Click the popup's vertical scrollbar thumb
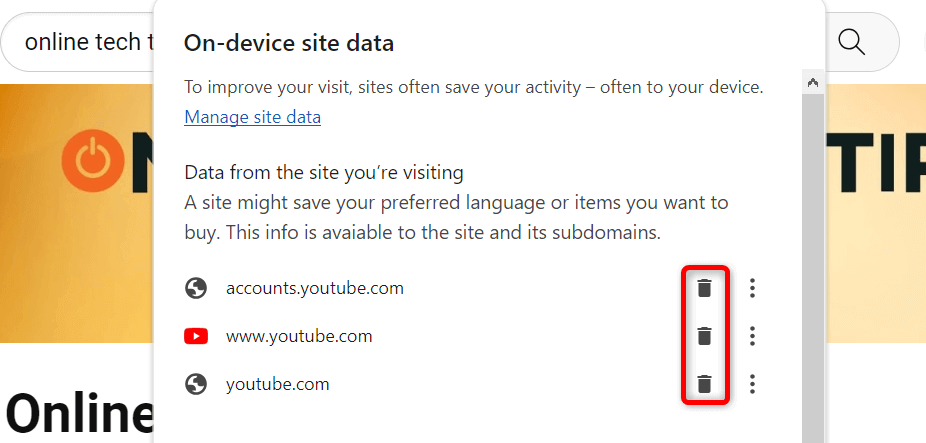926x443 pixels. pyautogui.click(x=813, y=260)
